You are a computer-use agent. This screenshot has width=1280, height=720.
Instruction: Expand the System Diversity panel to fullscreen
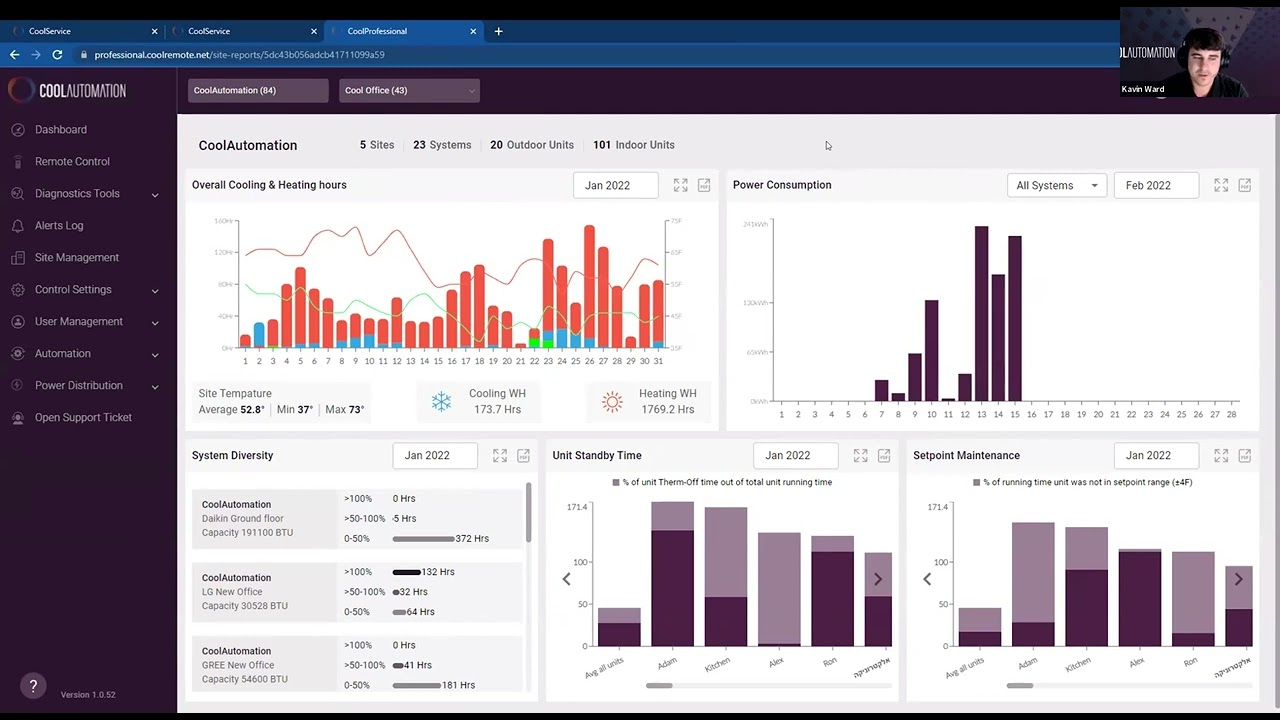(500, 455)
